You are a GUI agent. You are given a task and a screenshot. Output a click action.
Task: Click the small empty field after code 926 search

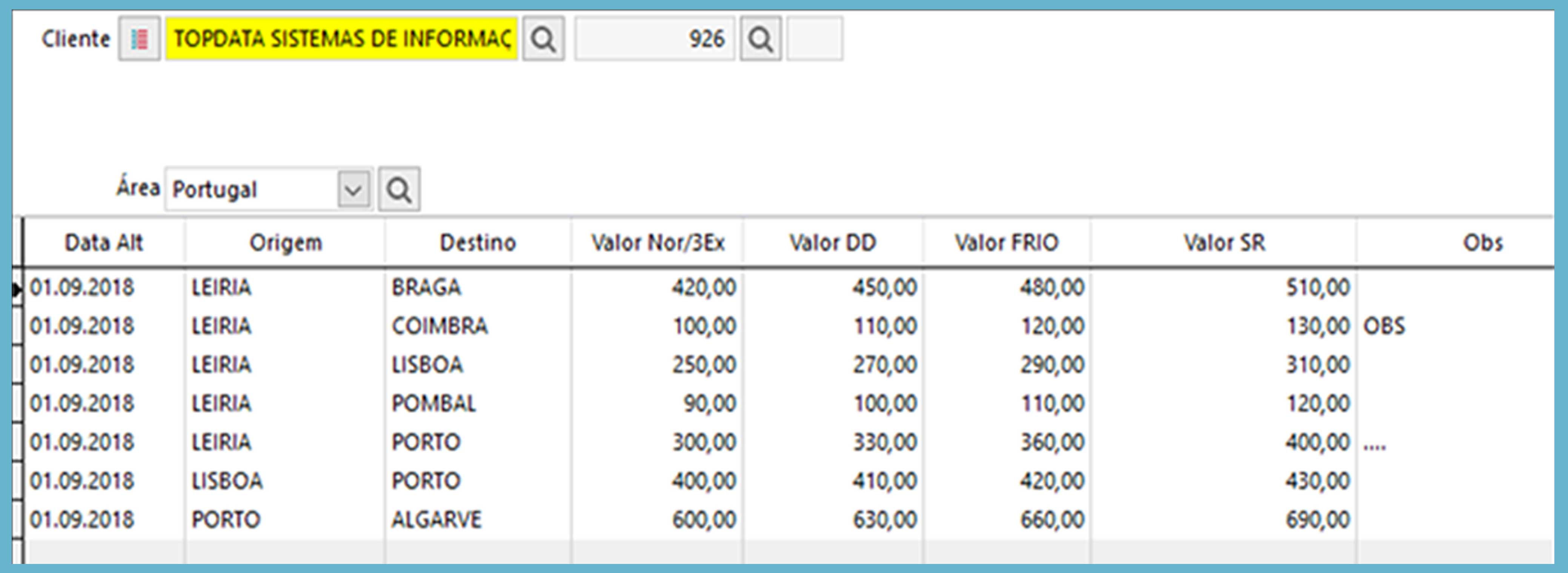815,39
